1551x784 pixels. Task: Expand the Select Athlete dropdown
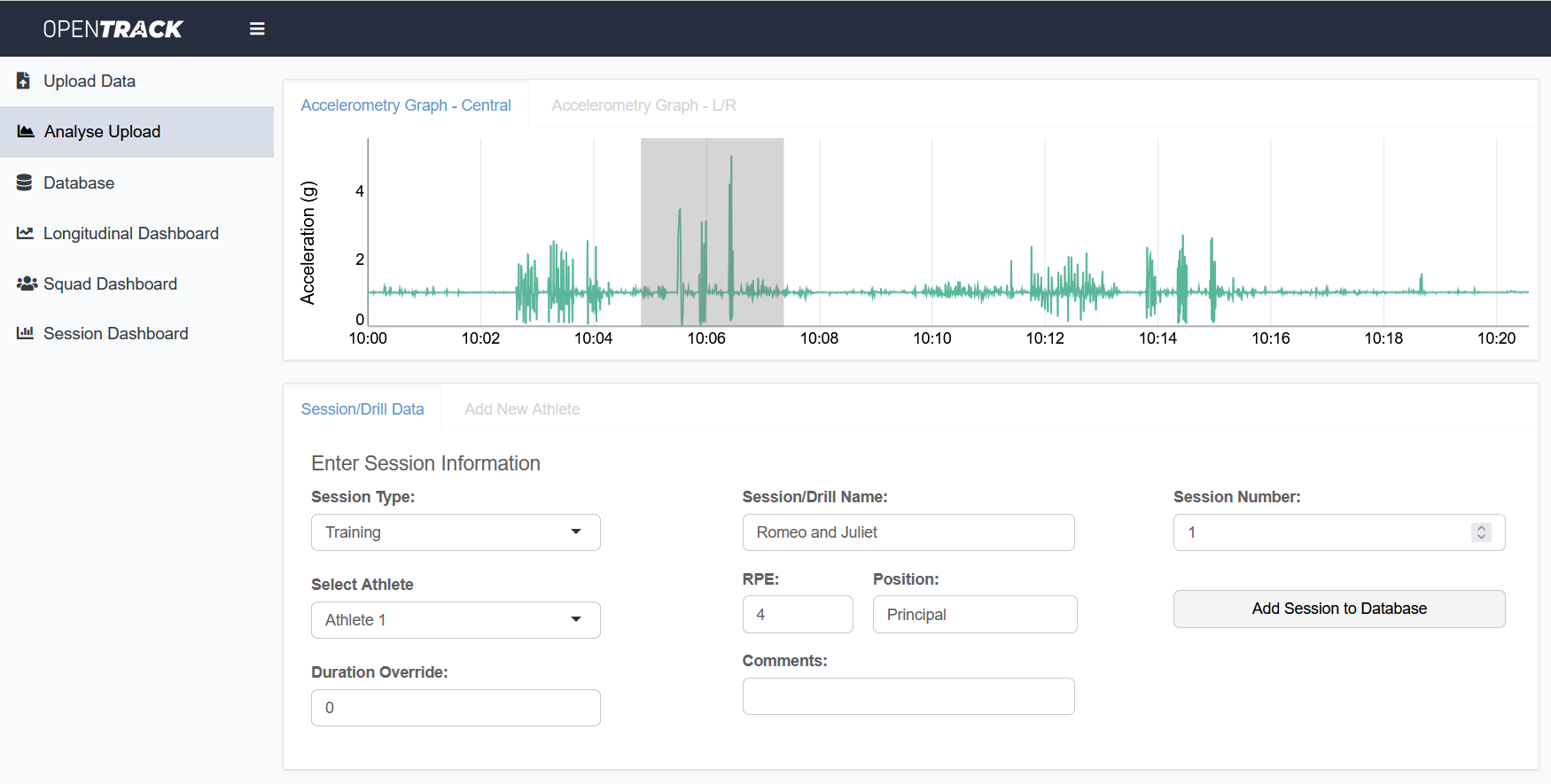(x=456, y=620)
